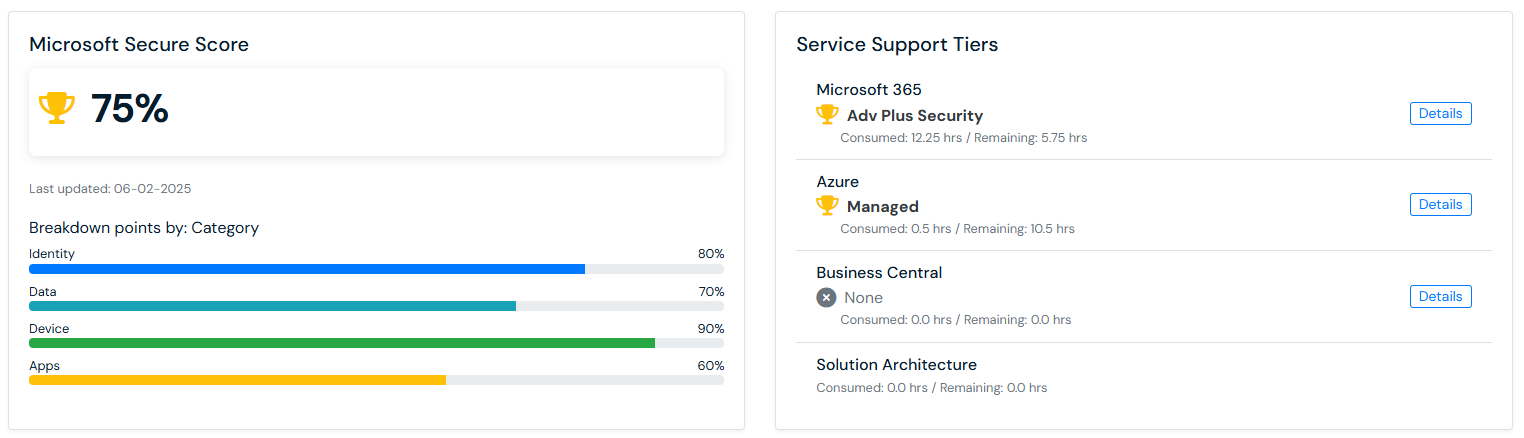Click the teal Data progress bar
Image resolution: width=1524 pixels, height=438 pixels.
point(272,306)
